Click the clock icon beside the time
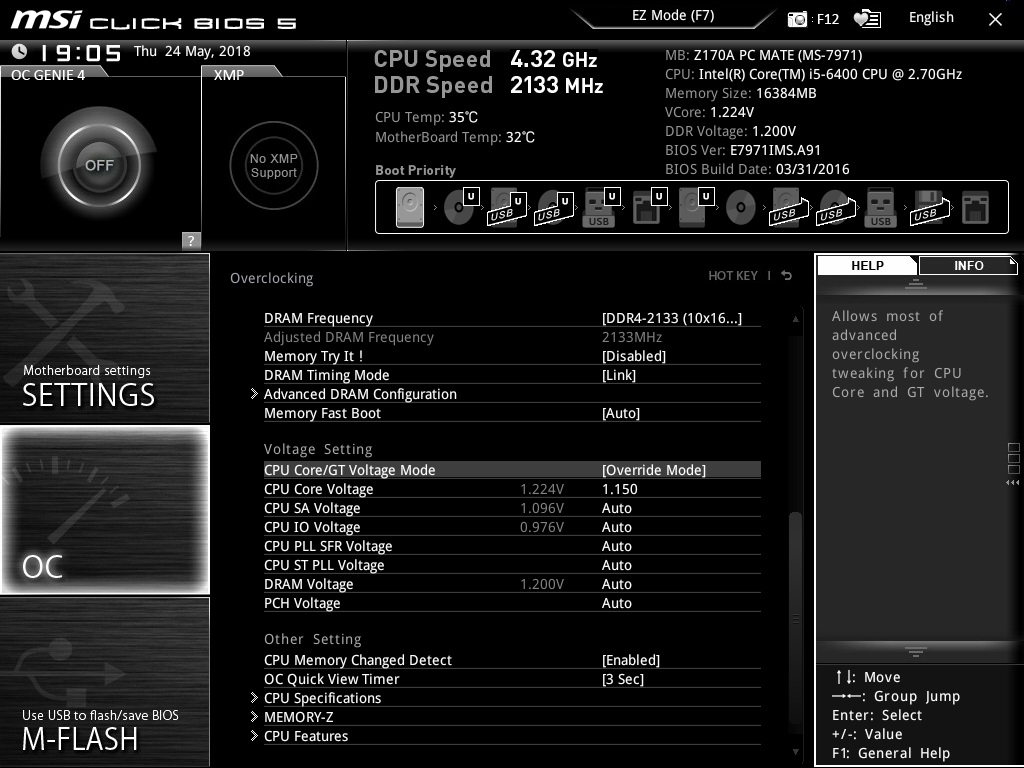This screenshot has width=1024, height=768. pos(20,51)
